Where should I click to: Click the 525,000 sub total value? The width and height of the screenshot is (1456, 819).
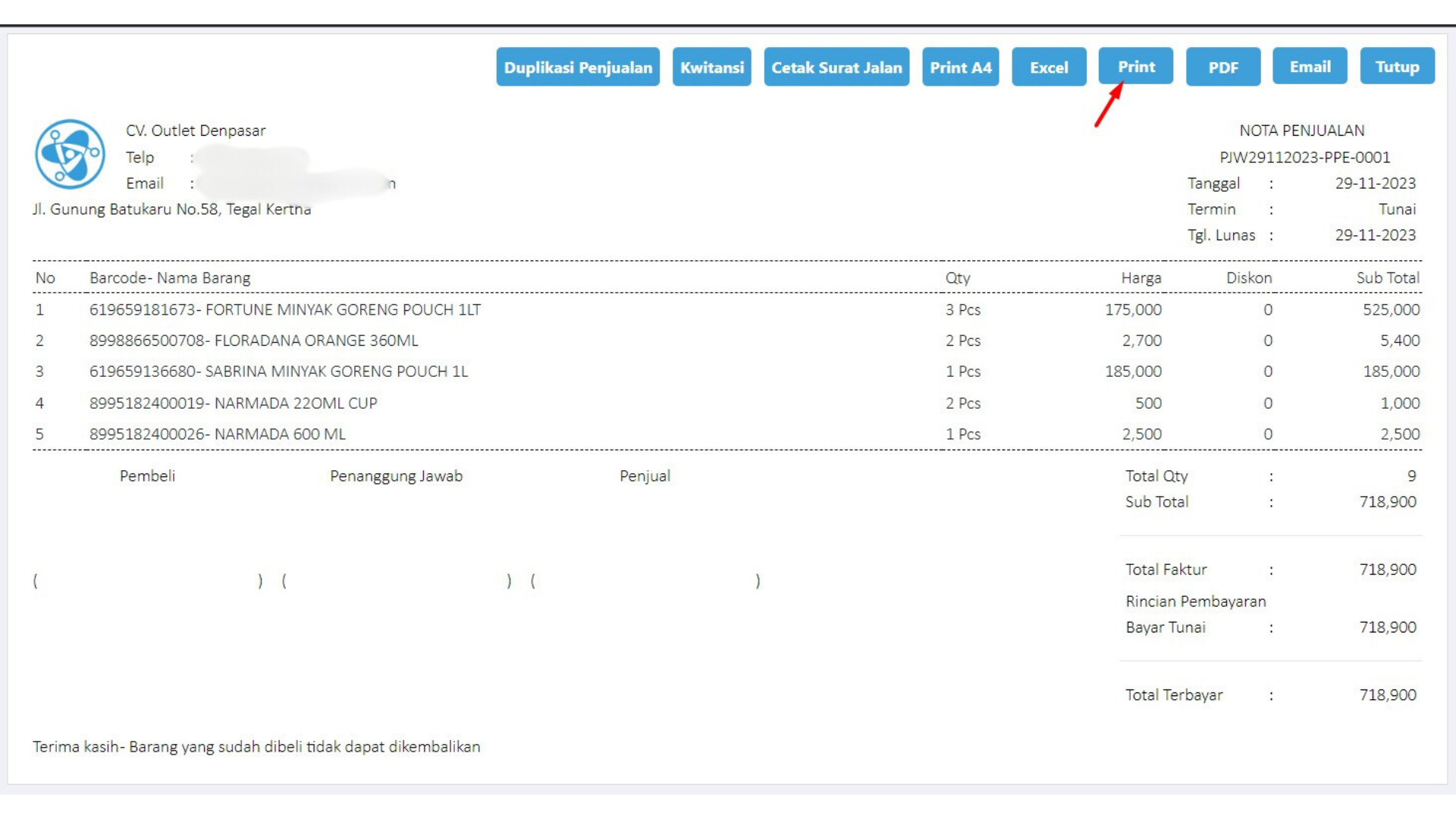pyautogui.click(x=1391, y=309)
